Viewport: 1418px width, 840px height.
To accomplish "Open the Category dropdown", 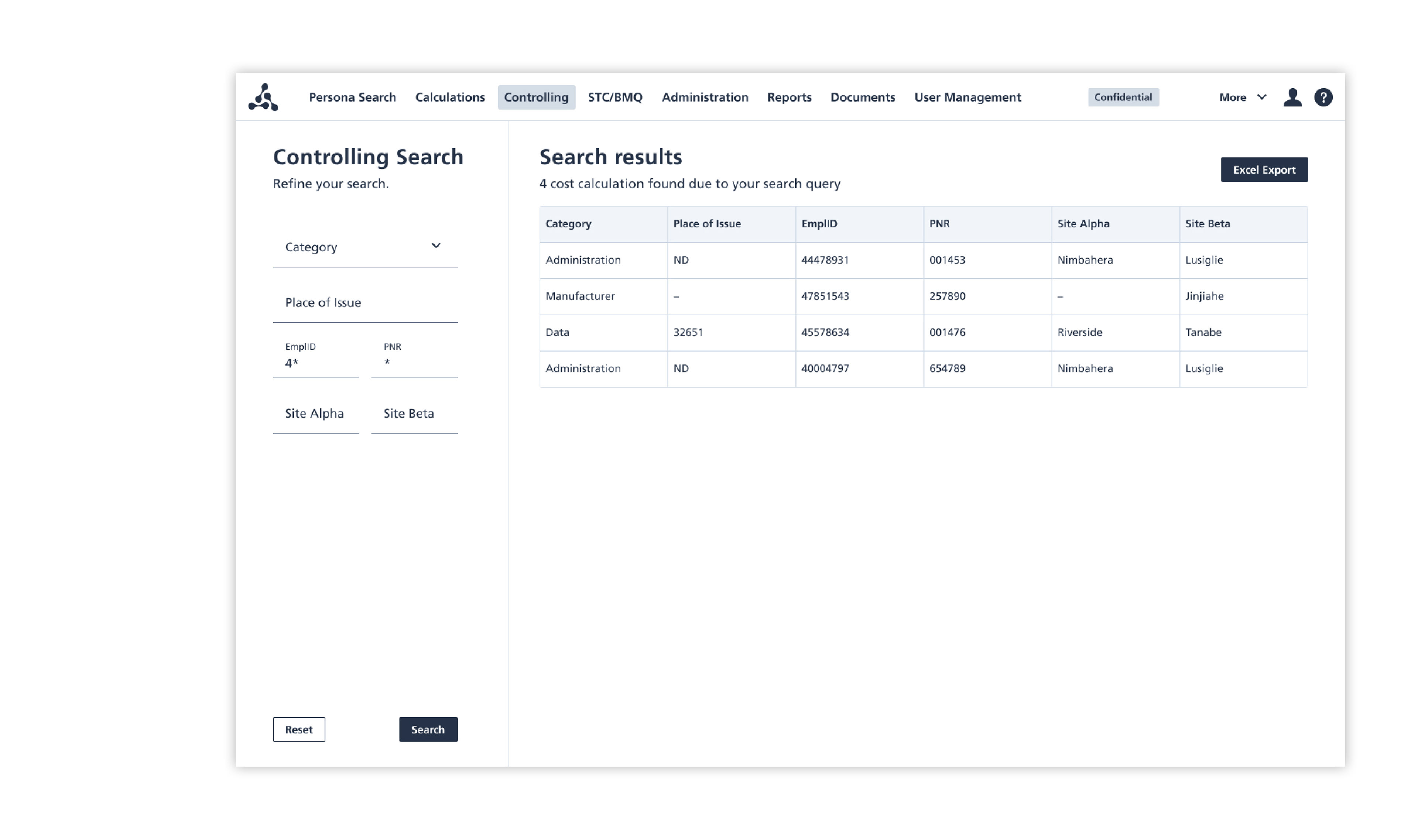I will 365,247.
